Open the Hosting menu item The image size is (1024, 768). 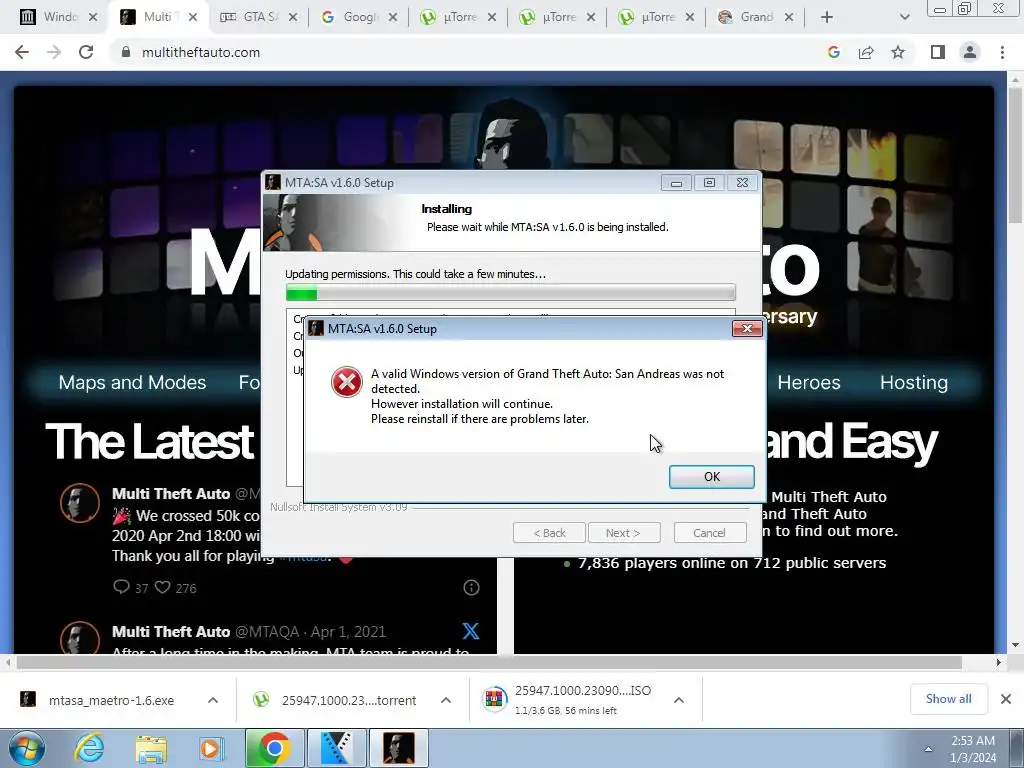click(914, 383)
